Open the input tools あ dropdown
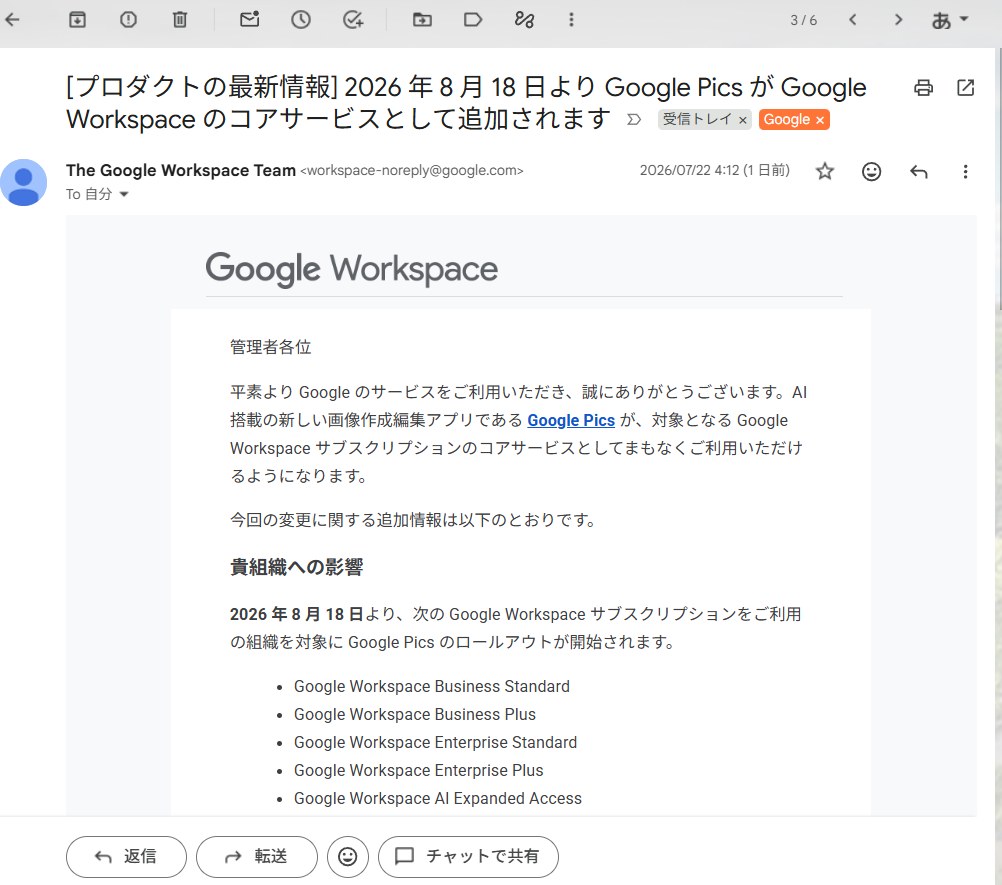The width and height of the screenshot is (1002, 885). (x=950, y=20)
